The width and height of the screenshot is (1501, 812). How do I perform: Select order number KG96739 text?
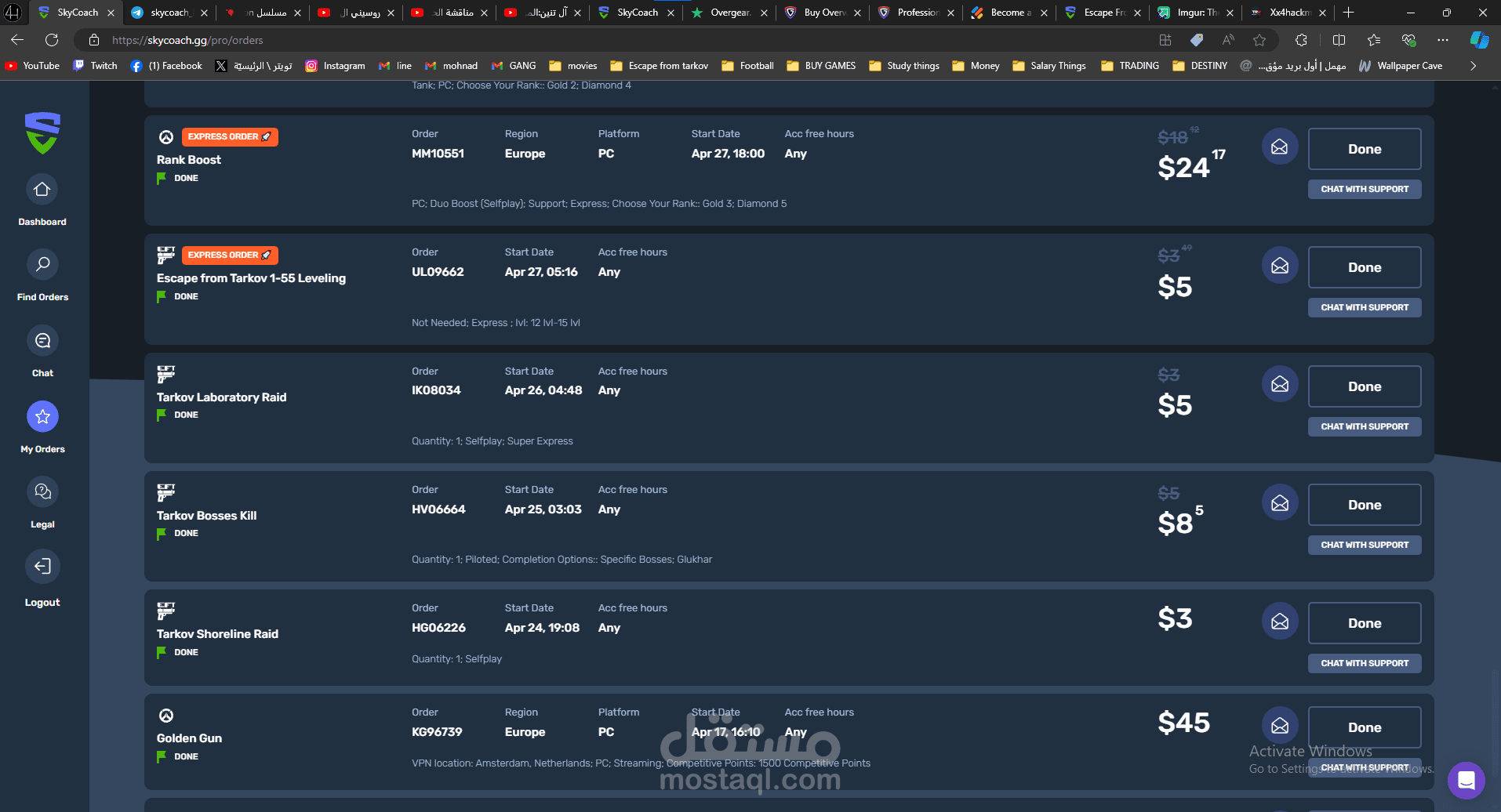pyautogui.click(x=437, y=732)
